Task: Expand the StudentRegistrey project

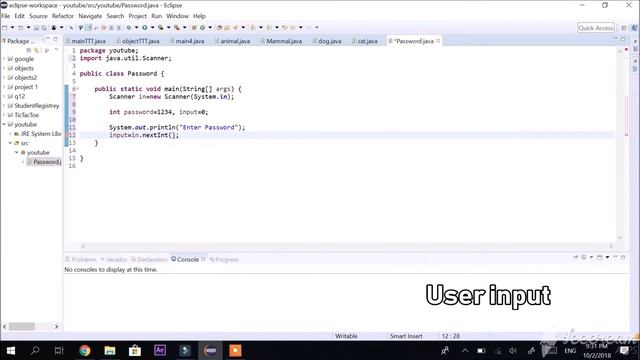Action: (x=4, y=106)
